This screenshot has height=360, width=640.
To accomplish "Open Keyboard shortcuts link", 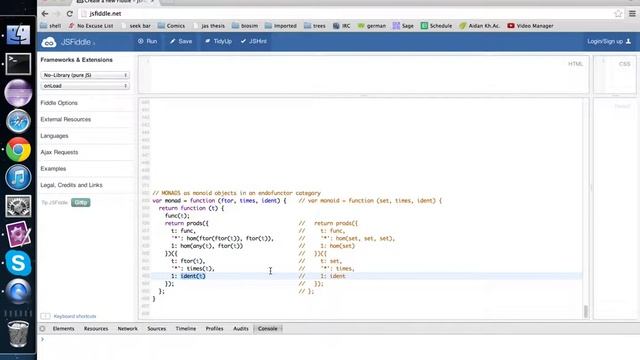I will pyautogui.click(x=75, y=316).
